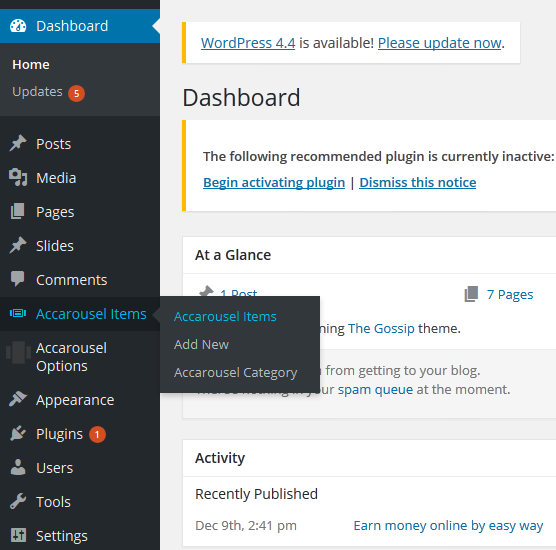Click the Plugins plug icon
Viewport: 556px width, 550px height.
point(18,433)
